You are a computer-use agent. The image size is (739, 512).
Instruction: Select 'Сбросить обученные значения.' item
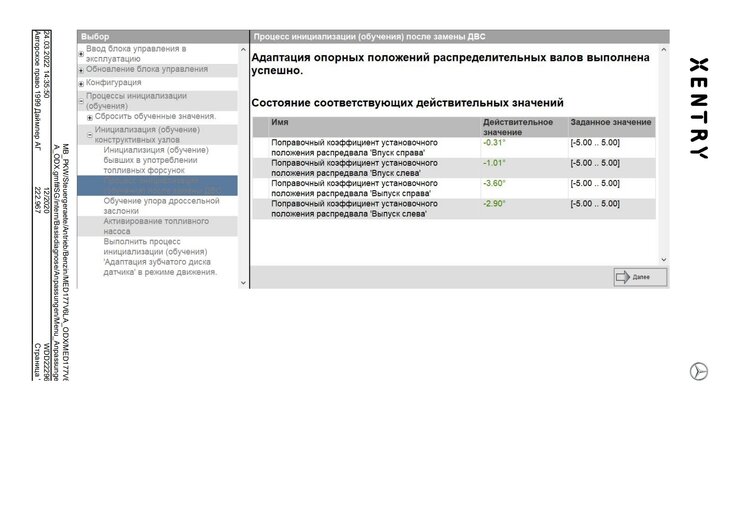click(156, 116)
